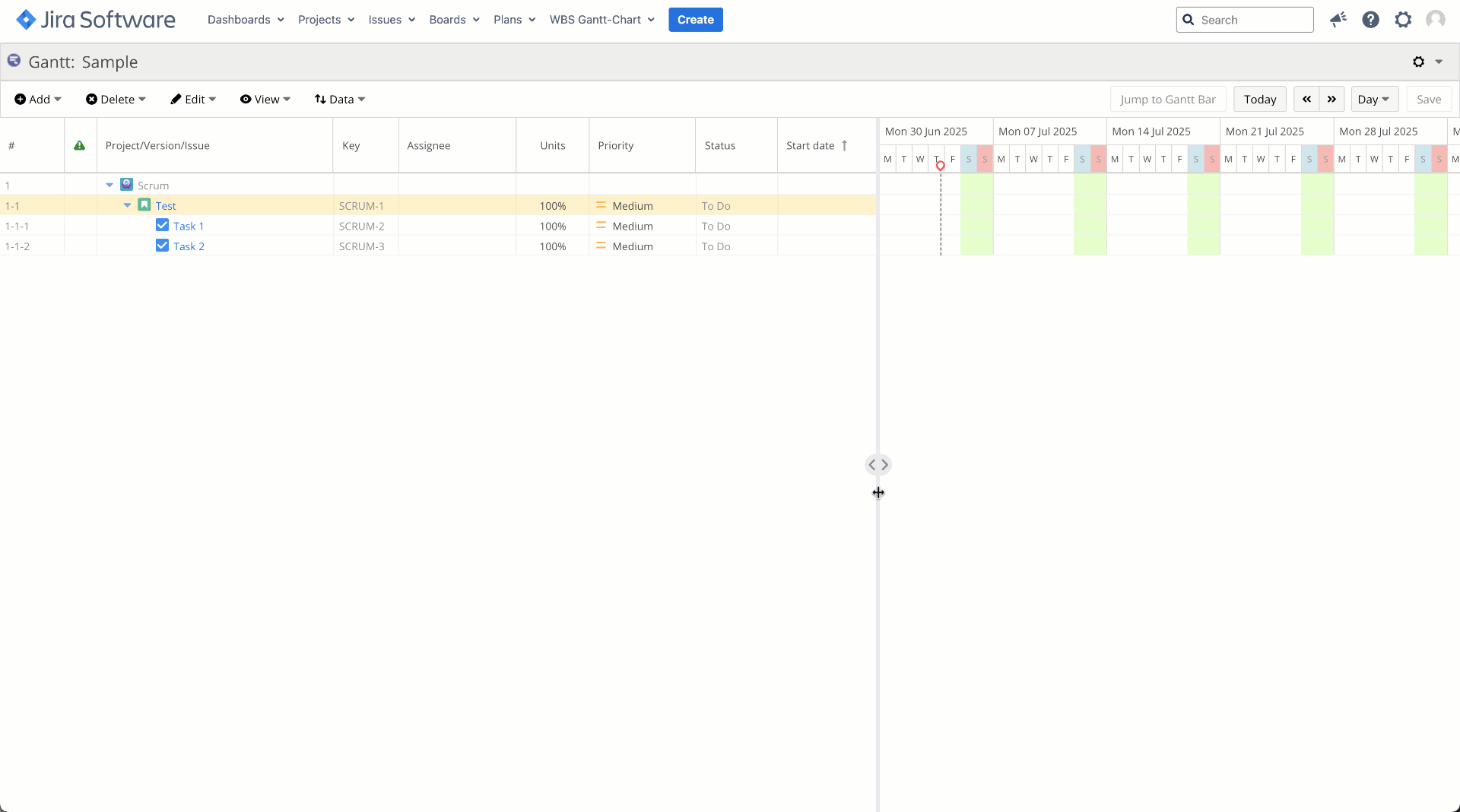This screenshot has height=812, width=1460.
Task: Click the Jira Software logo
Action: (96, 20)
